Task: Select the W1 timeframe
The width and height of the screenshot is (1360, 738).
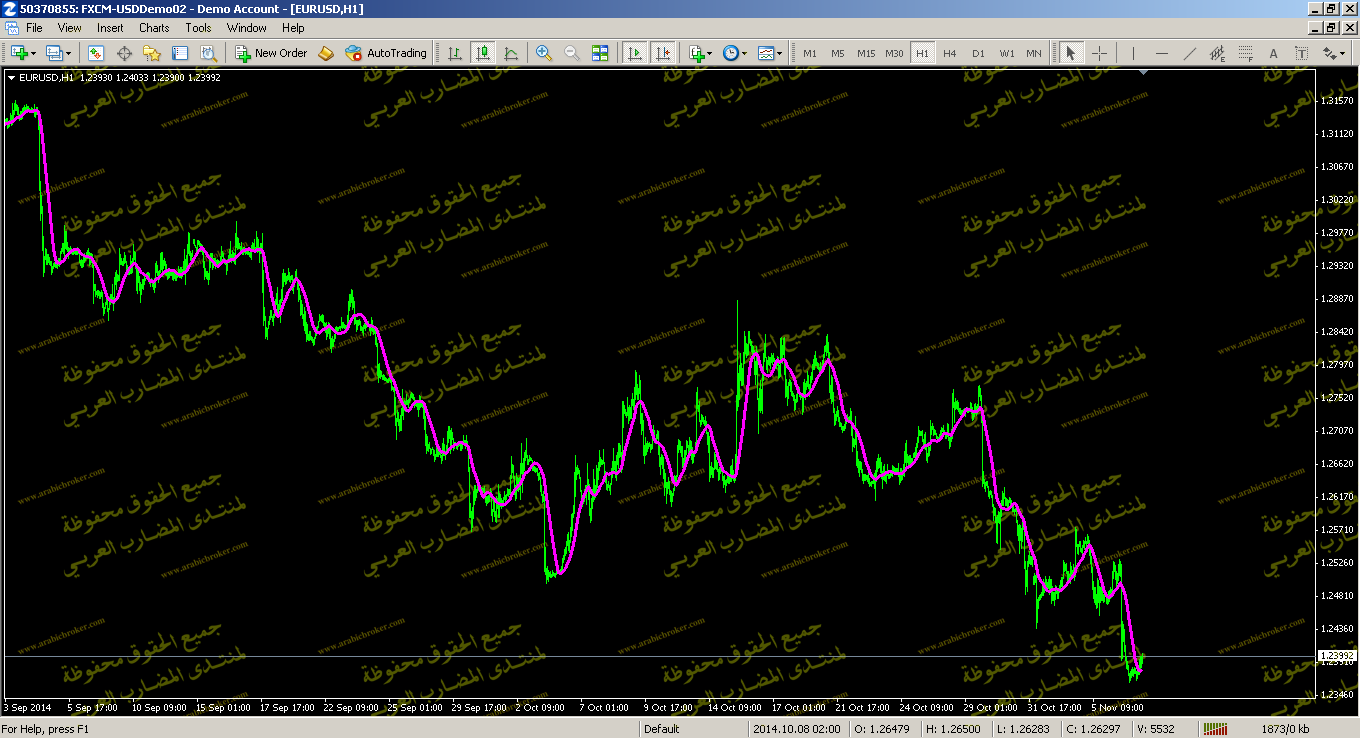Action: click(1006, 53)
